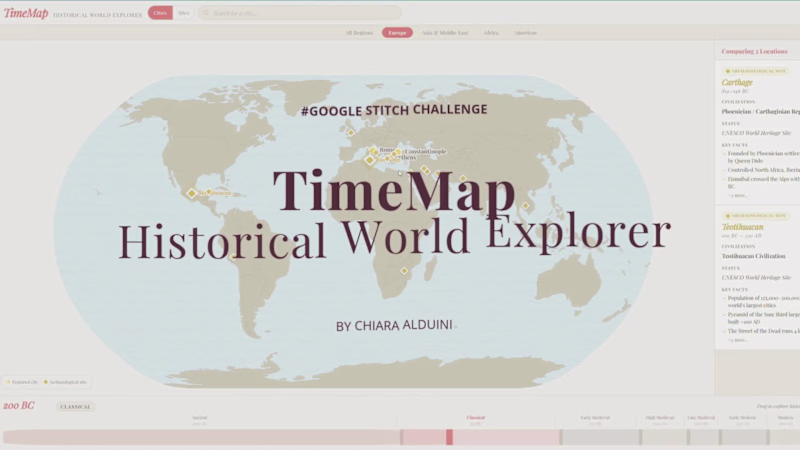Click Archaeological Site badge above Teotihuacan
Viewport: 800px width, 450px height.
(756, 216)
